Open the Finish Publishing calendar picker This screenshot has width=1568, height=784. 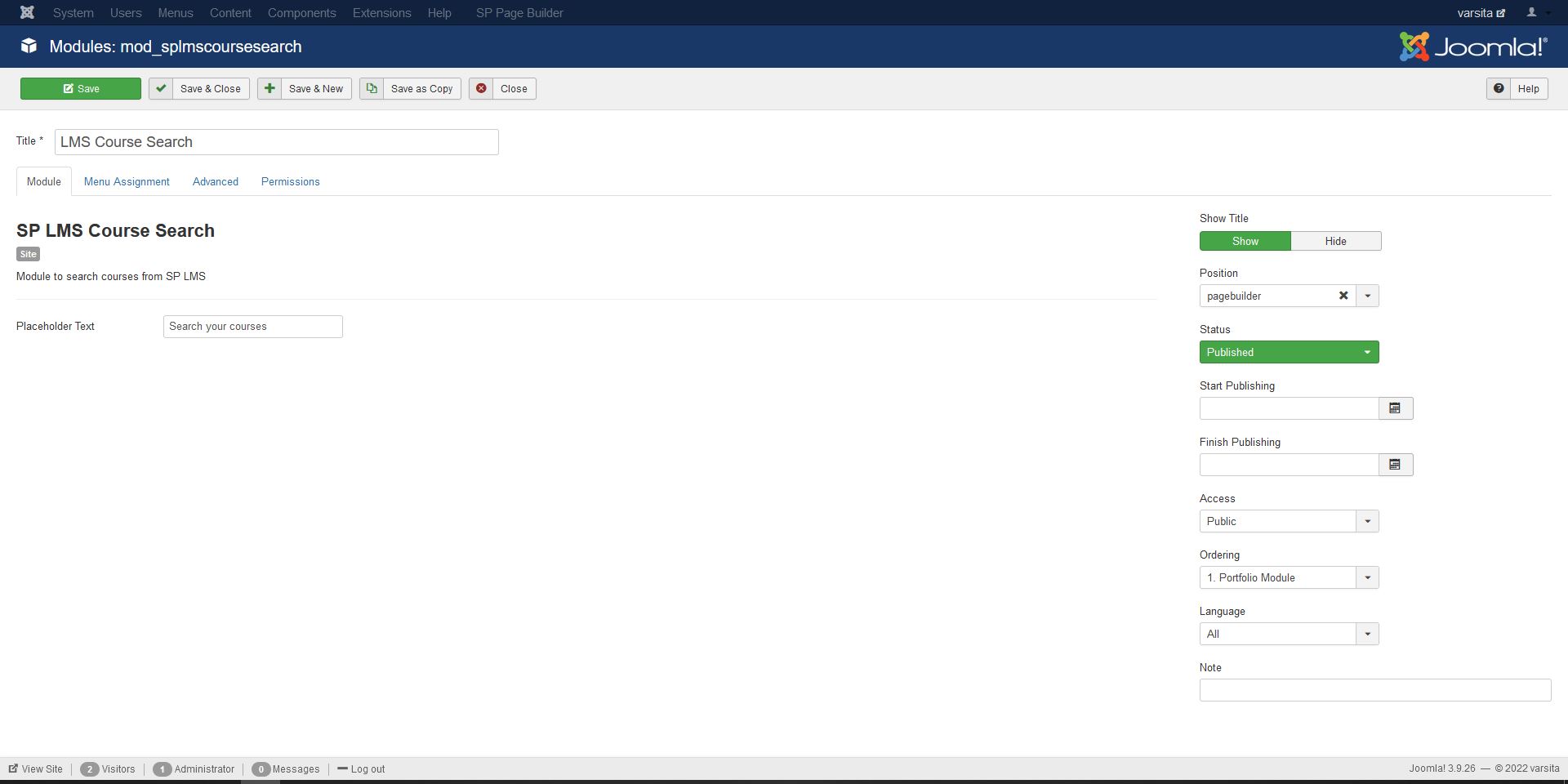tap(1396, 464)
